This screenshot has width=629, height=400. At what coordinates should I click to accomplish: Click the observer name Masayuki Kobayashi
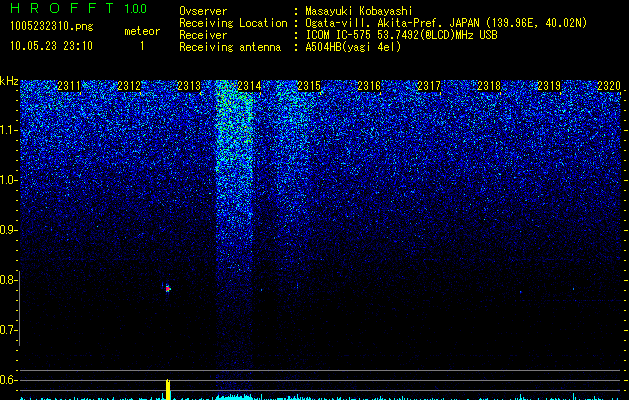pos(359,12)
